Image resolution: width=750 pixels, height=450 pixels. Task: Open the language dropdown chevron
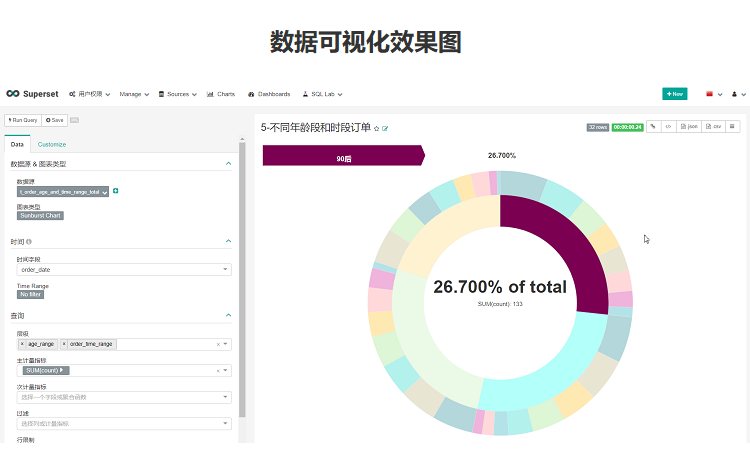[720, 95]
